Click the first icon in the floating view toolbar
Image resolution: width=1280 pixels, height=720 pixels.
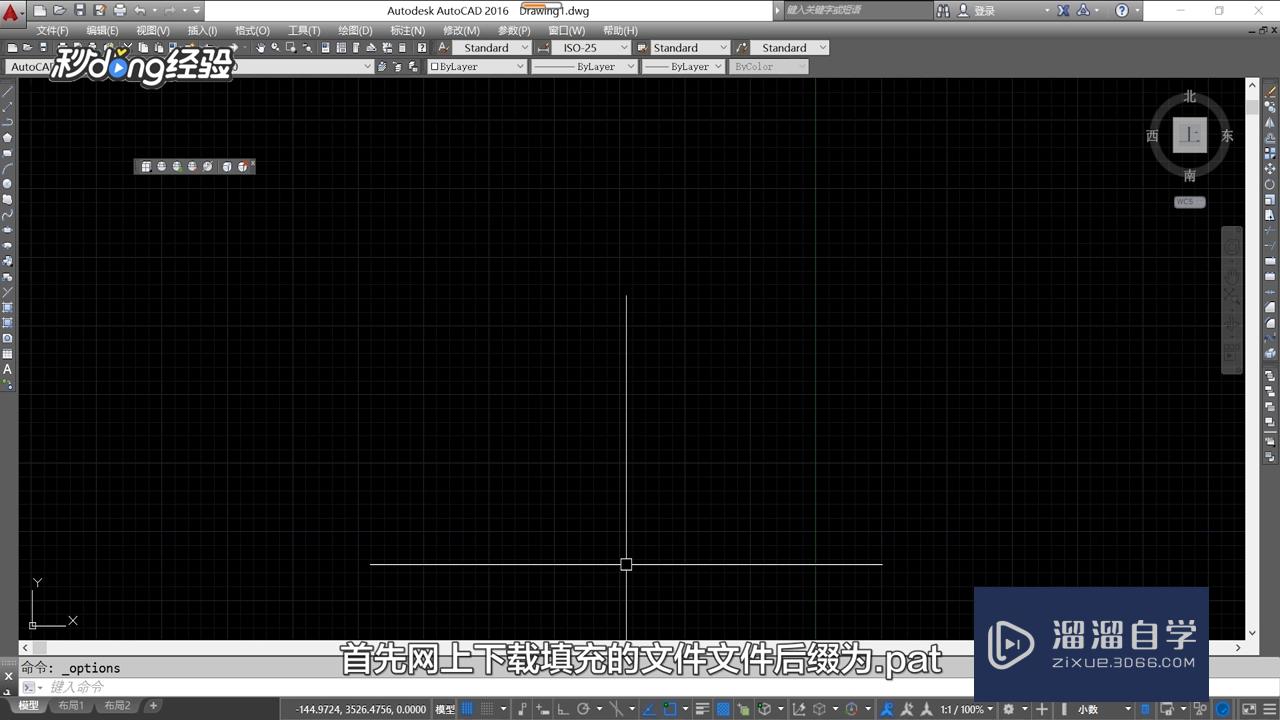tap(146, 166)
